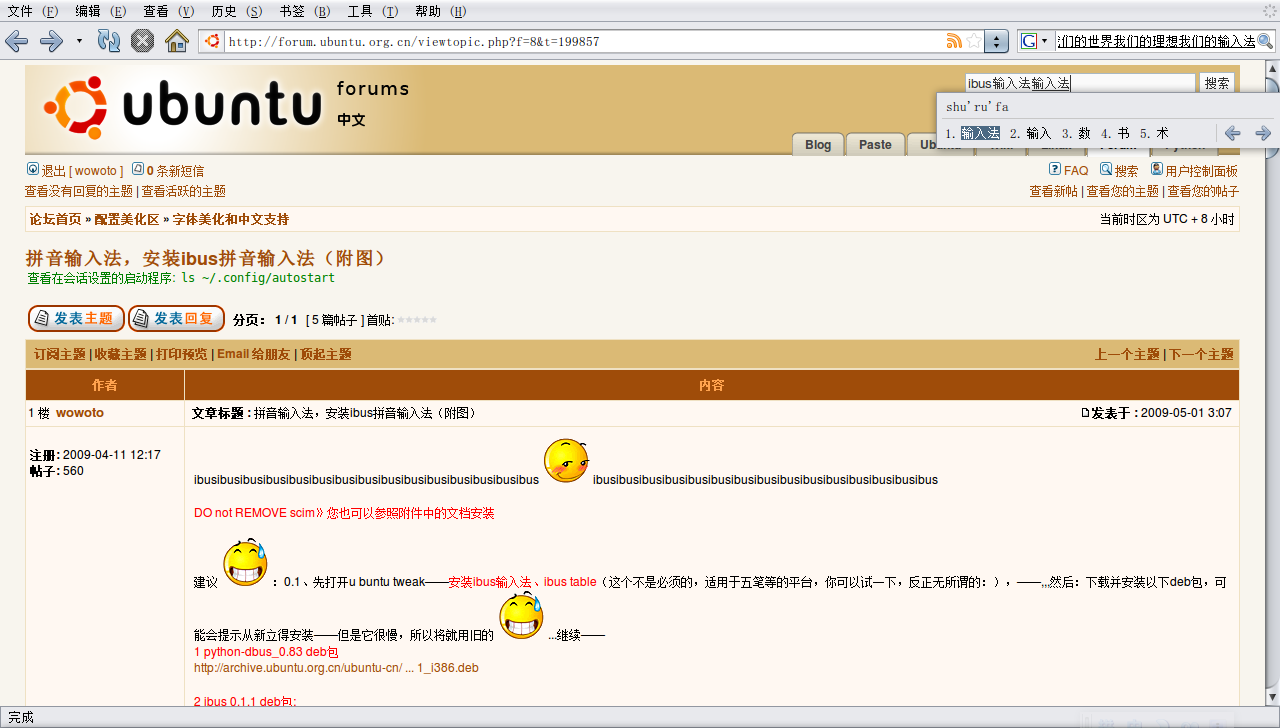Image resolution: width=1280 pixels, height=728 pixels.
Task: Click 查看活跃的主题 link
Action: [x=184, y=191]
